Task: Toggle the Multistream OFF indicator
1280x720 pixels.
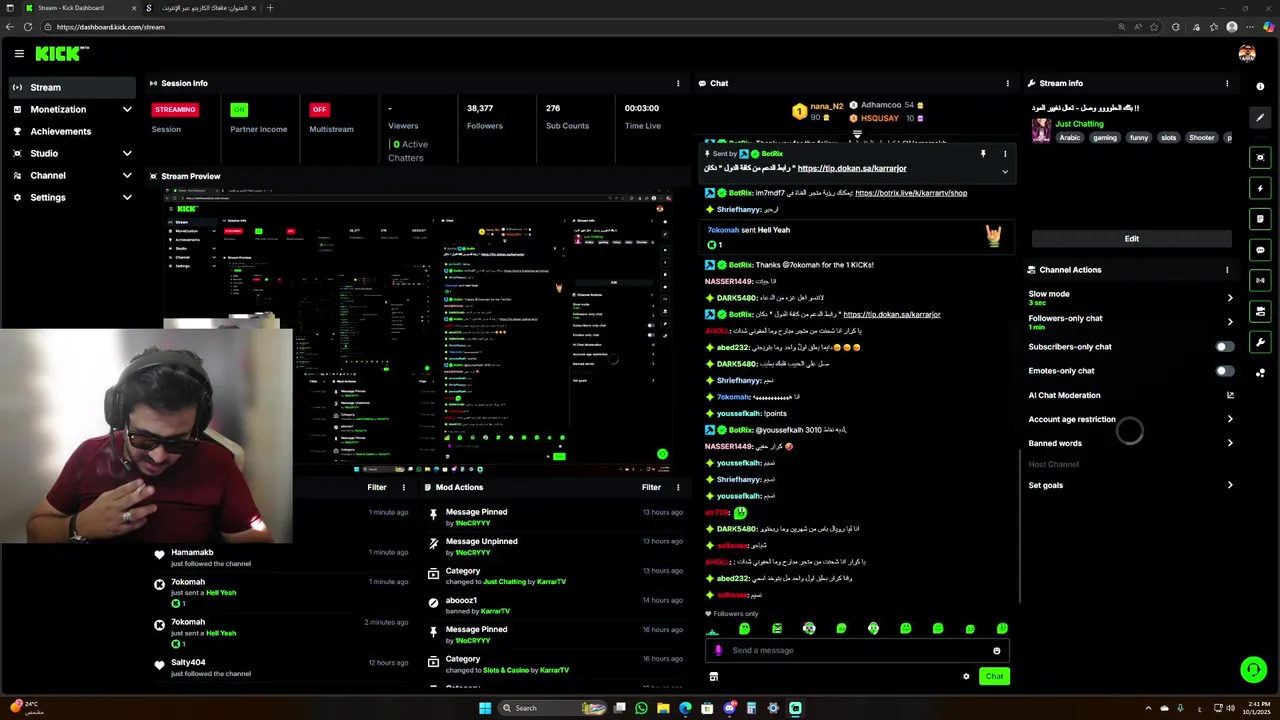Action: click(319, 110)
